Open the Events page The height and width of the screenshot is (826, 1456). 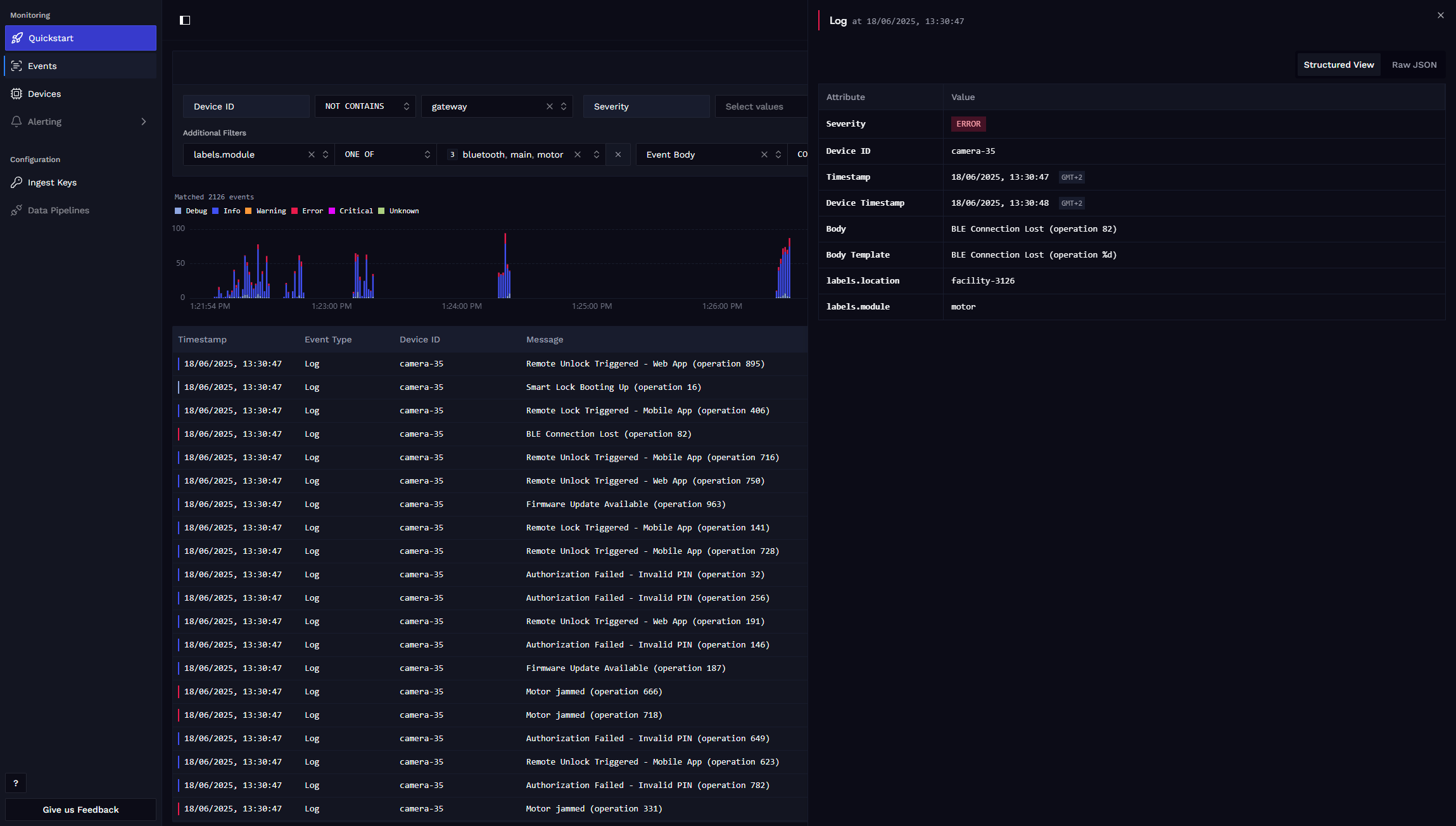click(80, 66)
